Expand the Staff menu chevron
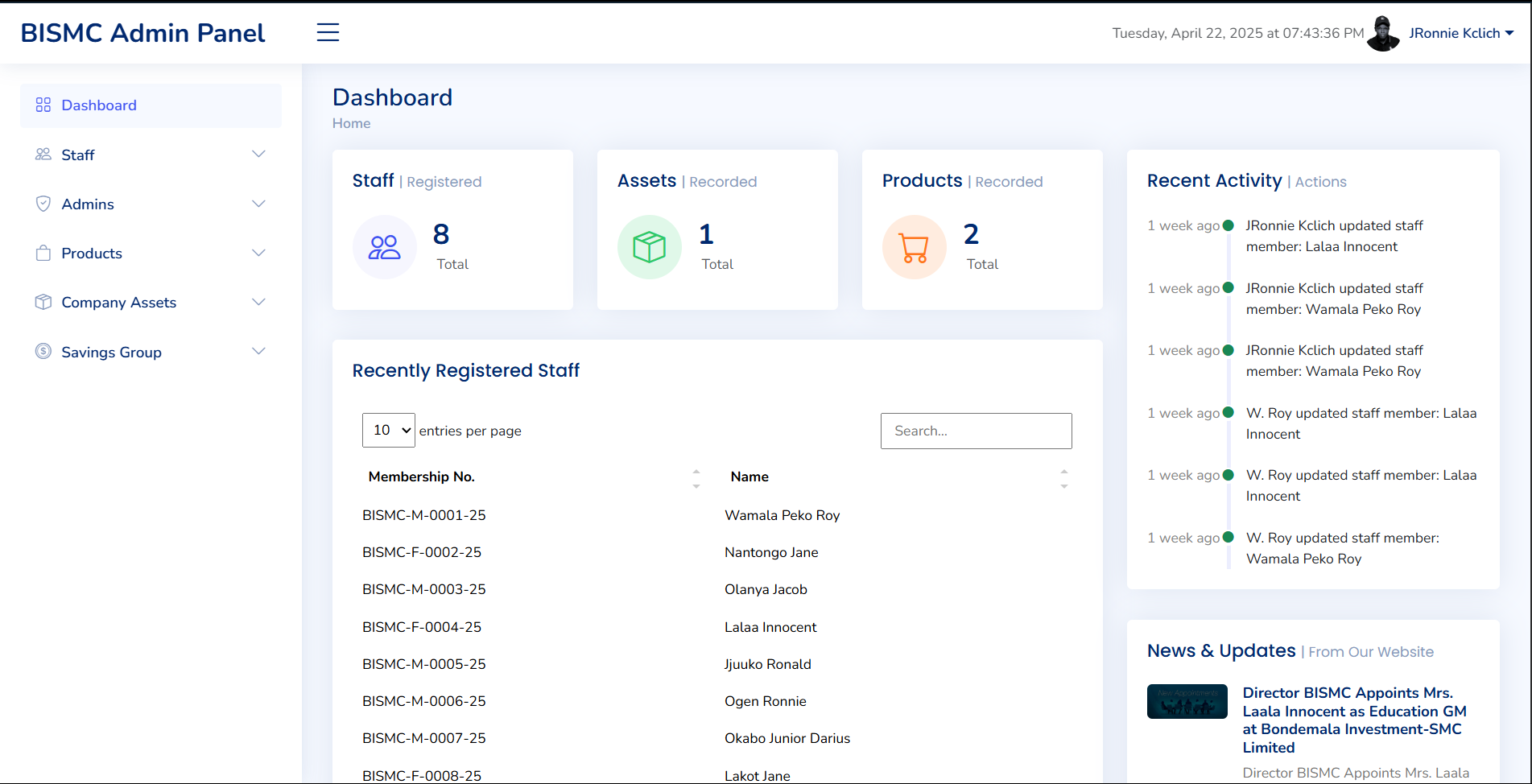 pyautogui.click(x=258, y=154)
